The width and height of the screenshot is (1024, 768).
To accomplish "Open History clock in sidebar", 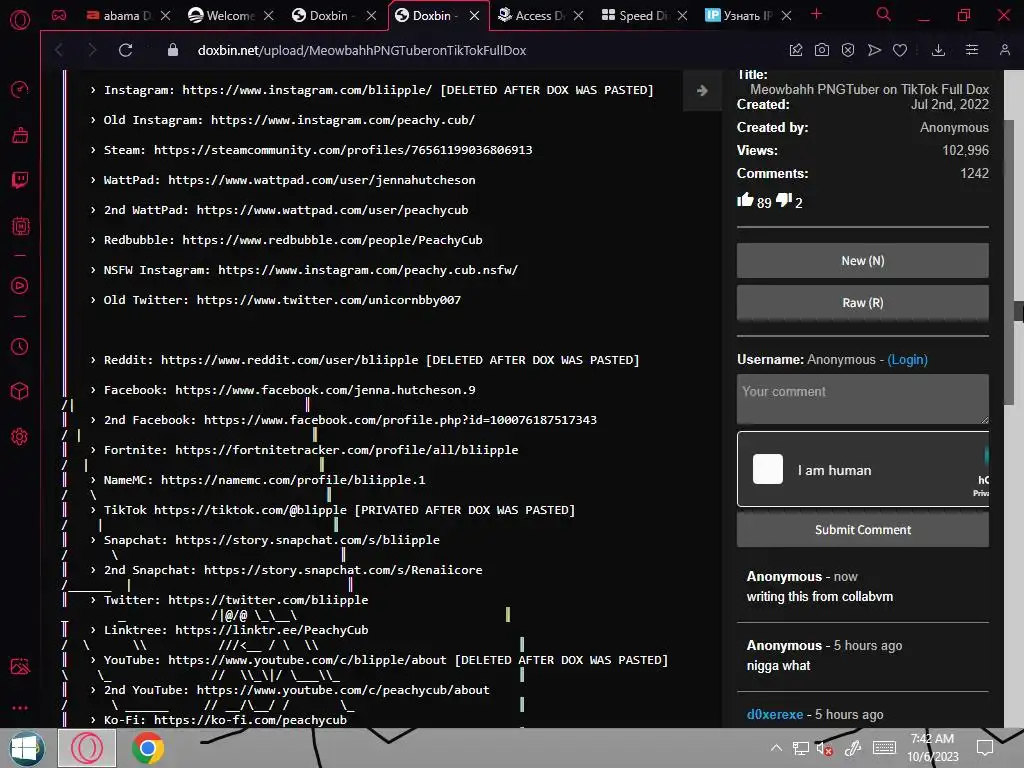I will click(20, 346).
